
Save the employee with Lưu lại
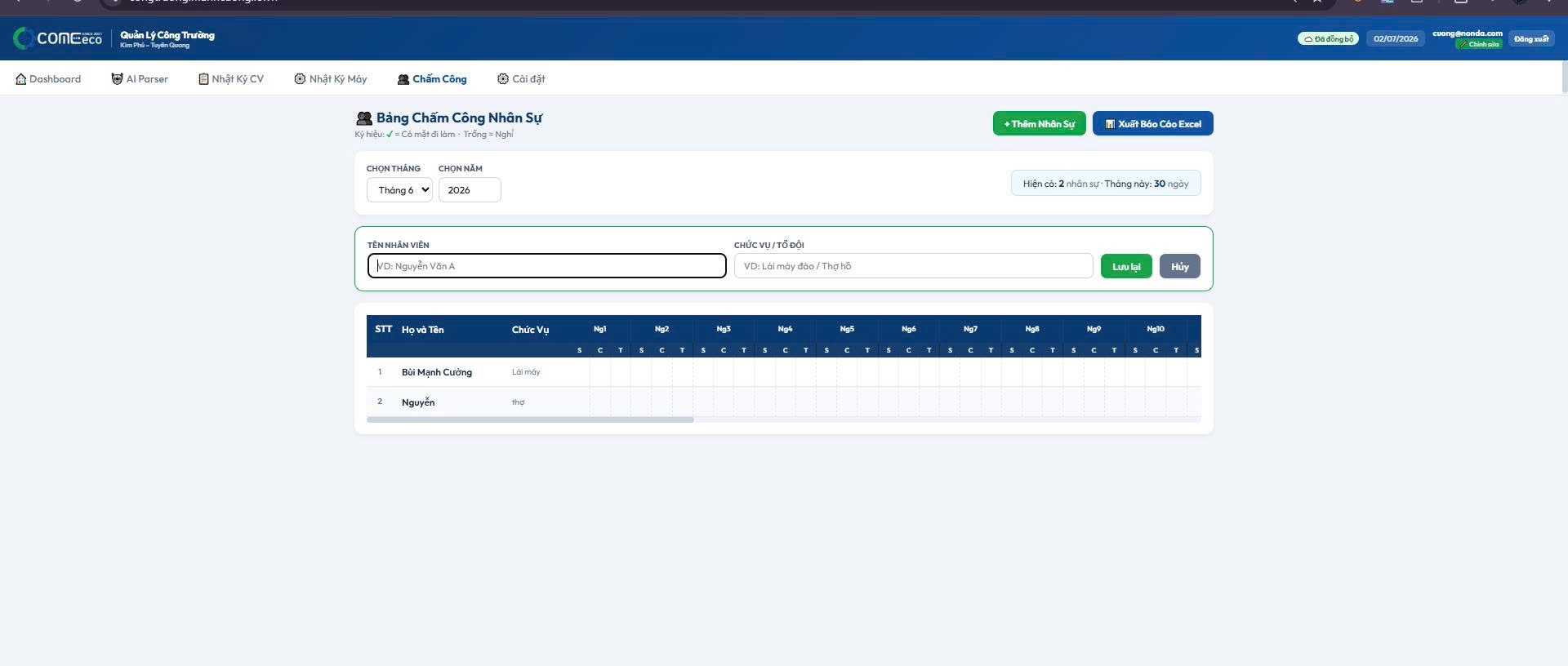point(1126,266)
